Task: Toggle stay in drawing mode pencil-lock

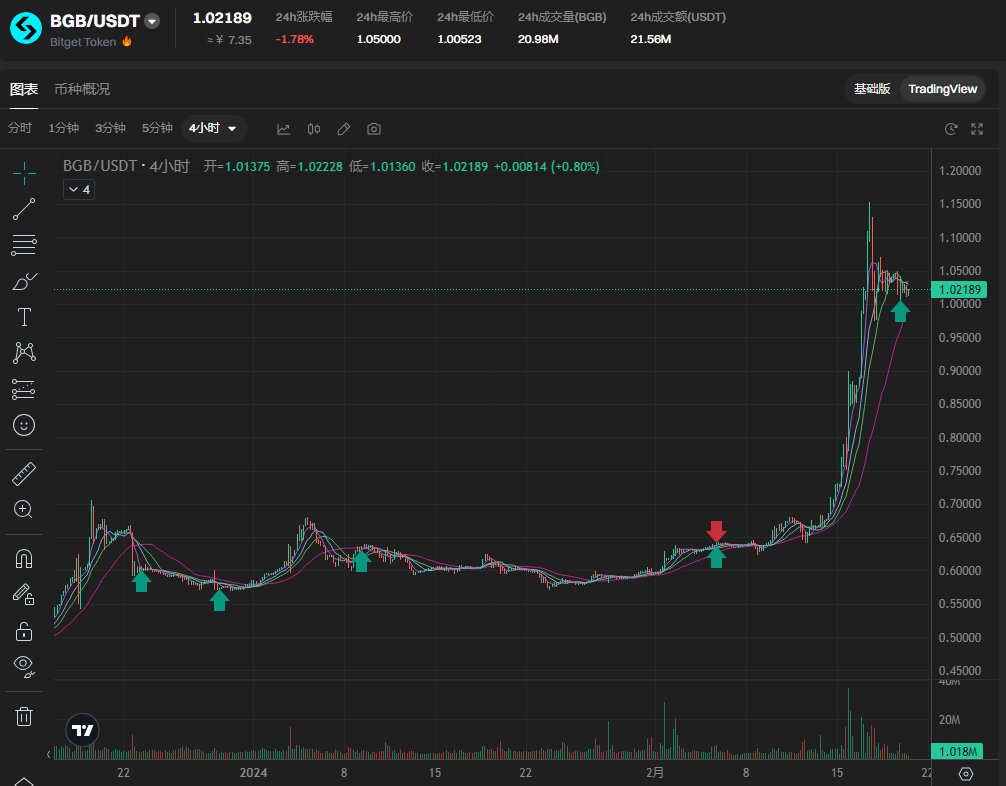Action: point(24,595)
